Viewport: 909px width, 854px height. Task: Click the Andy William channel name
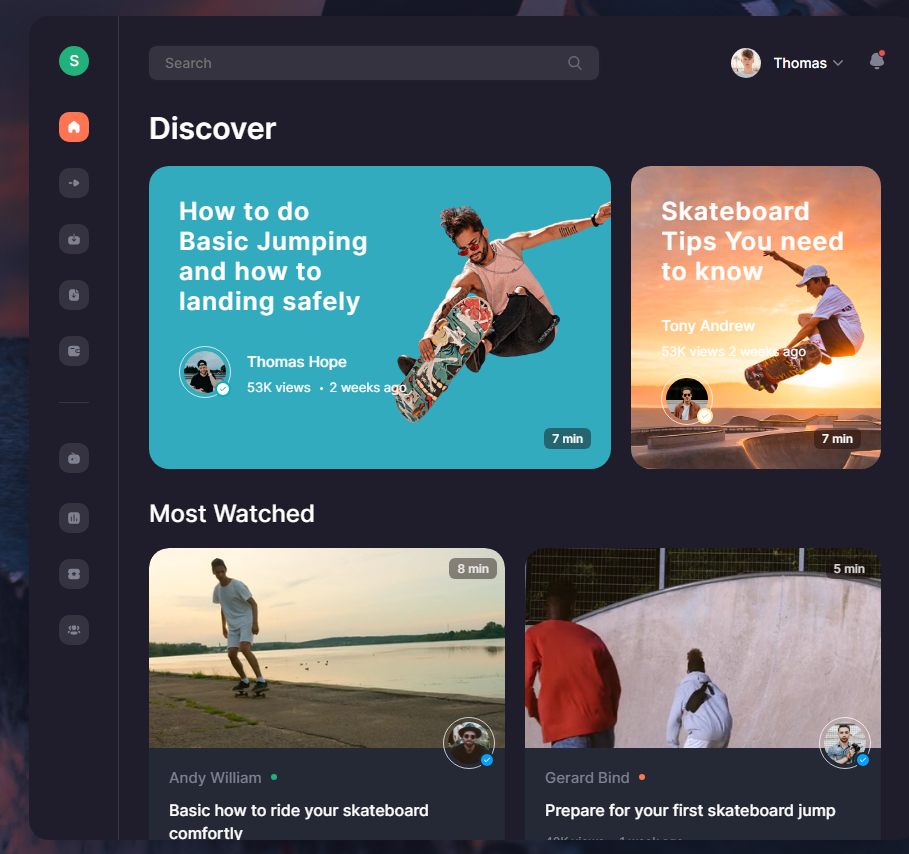tap(215, 778)
